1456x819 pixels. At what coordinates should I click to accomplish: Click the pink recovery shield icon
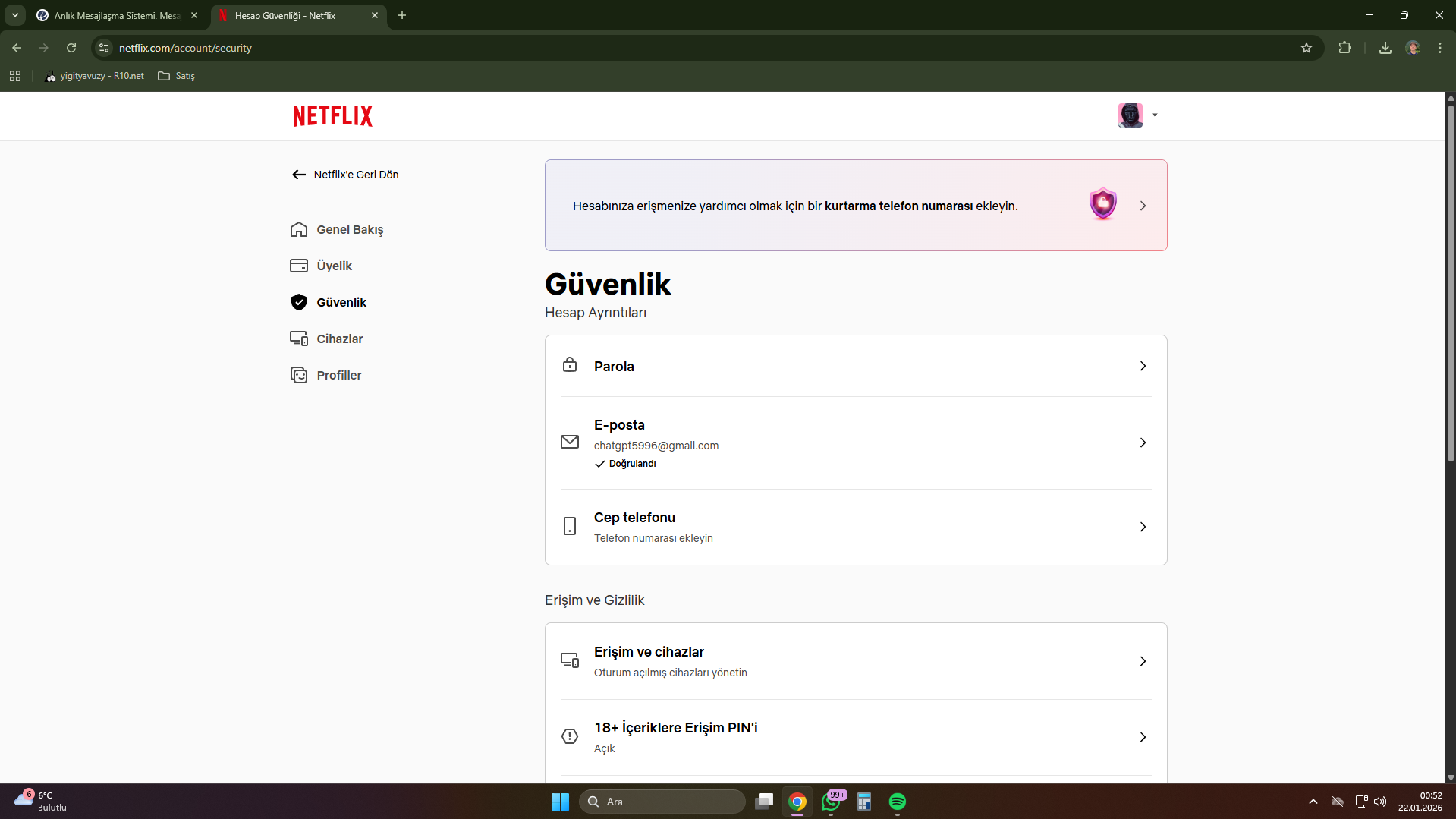tap(1102, 203)
